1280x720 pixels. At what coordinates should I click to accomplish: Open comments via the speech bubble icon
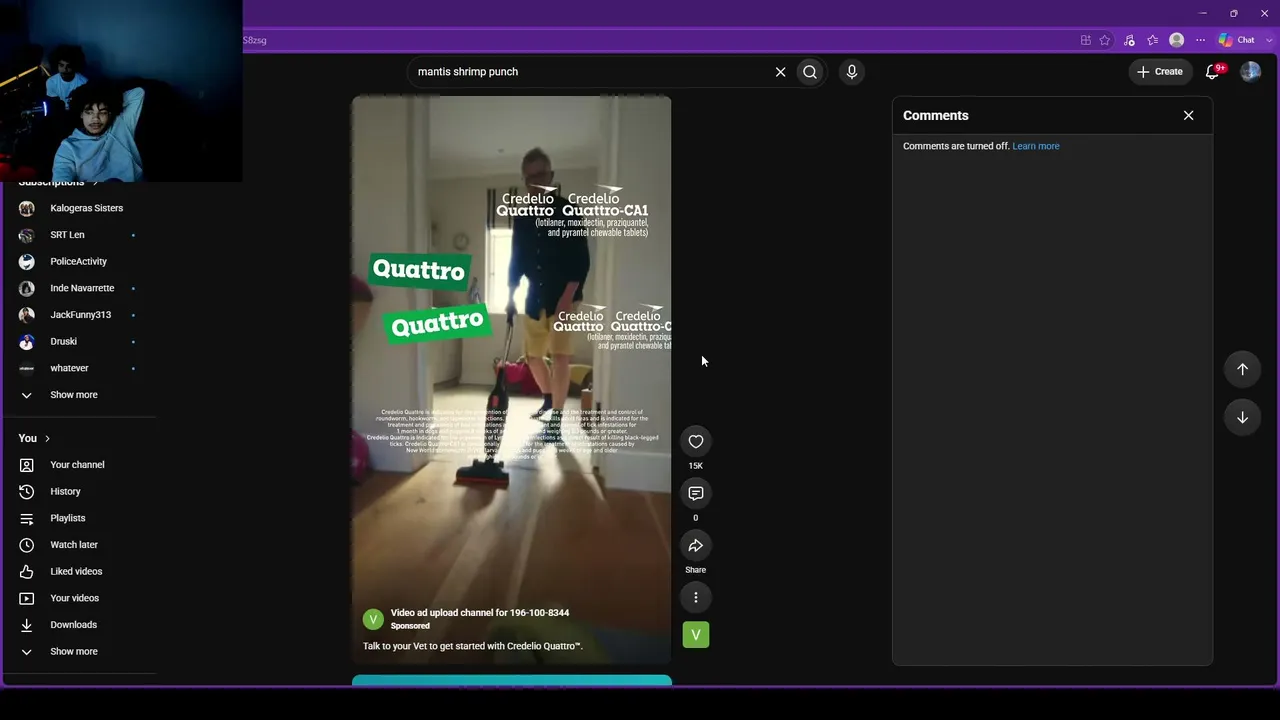[x=696, y=494]
